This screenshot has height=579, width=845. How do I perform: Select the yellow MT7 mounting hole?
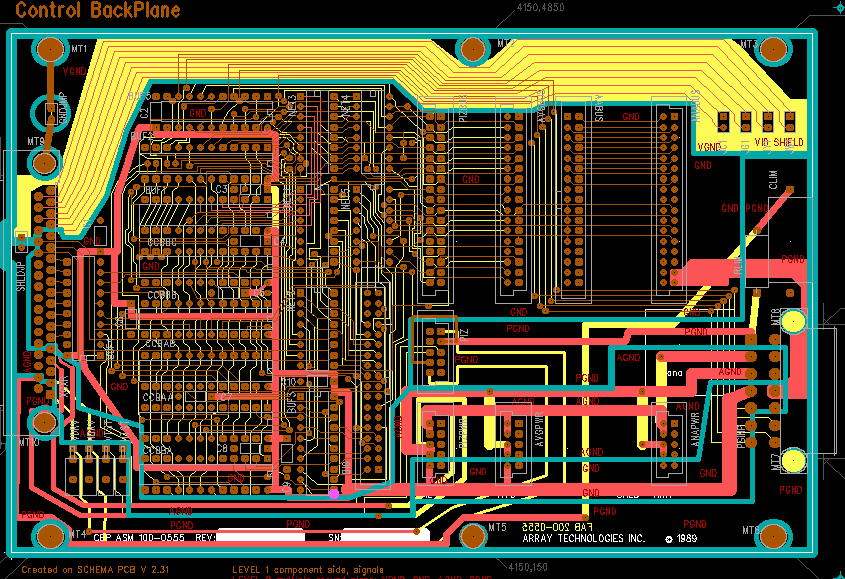[793, 460]
